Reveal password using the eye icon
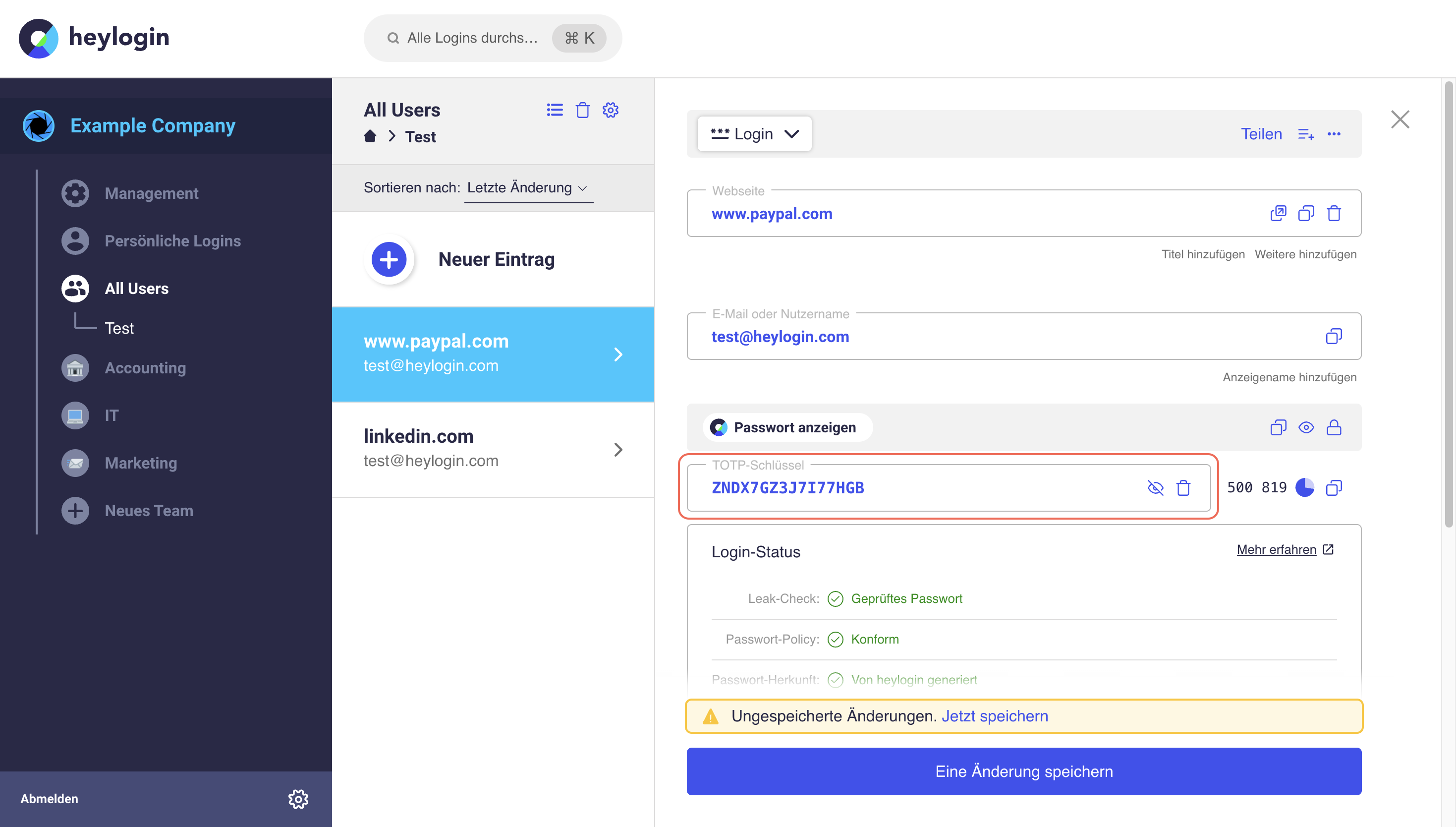Viewport: 1456px width, 827px height. 1305,427
